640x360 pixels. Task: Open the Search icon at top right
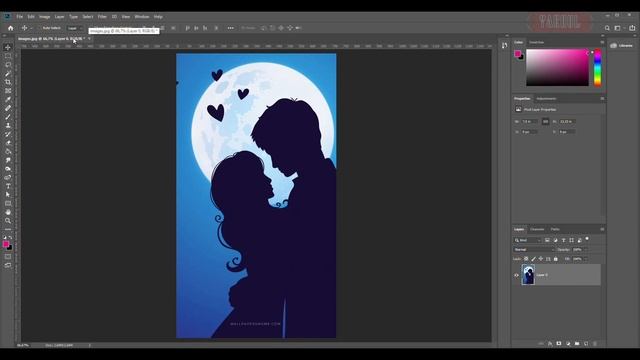coord(607,28)
